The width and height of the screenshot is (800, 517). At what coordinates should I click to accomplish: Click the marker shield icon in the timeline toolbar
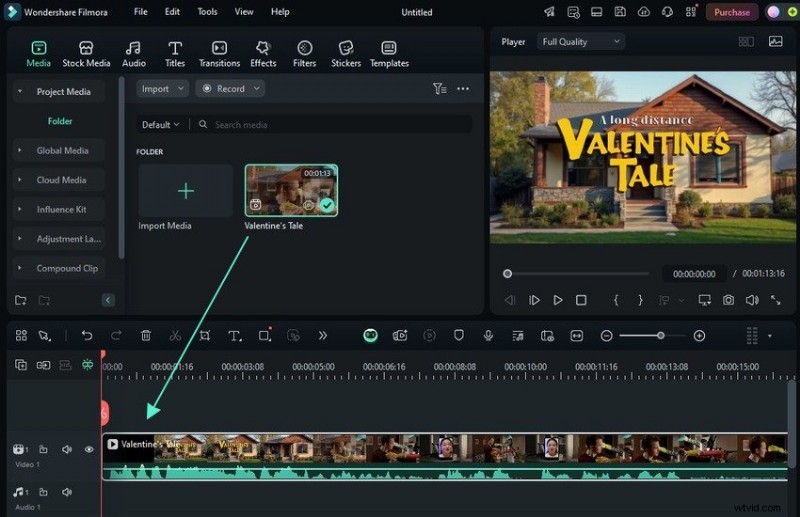459,335
